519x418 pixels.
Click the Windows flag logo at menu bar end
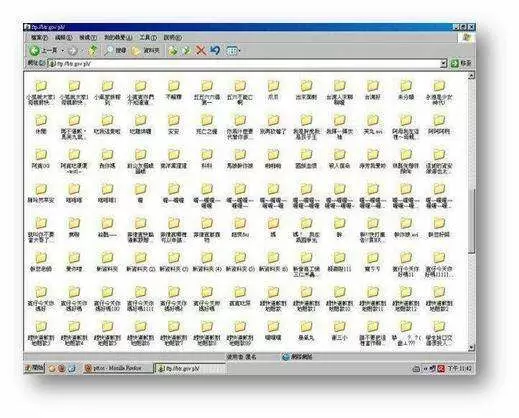[467, 37]
